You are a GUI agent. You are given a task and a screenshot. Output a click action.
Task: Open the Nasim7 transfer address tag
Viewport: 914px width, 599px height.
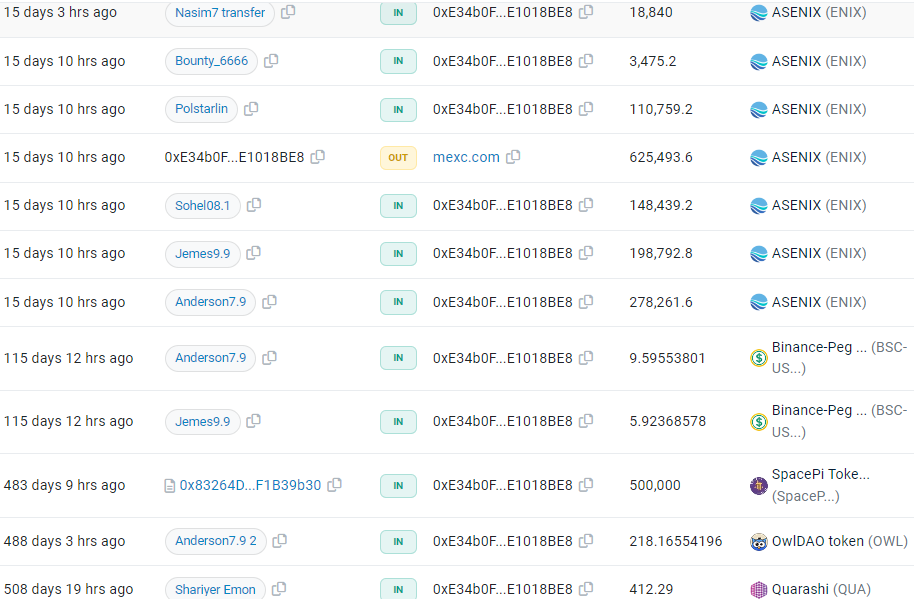point(220,13)
